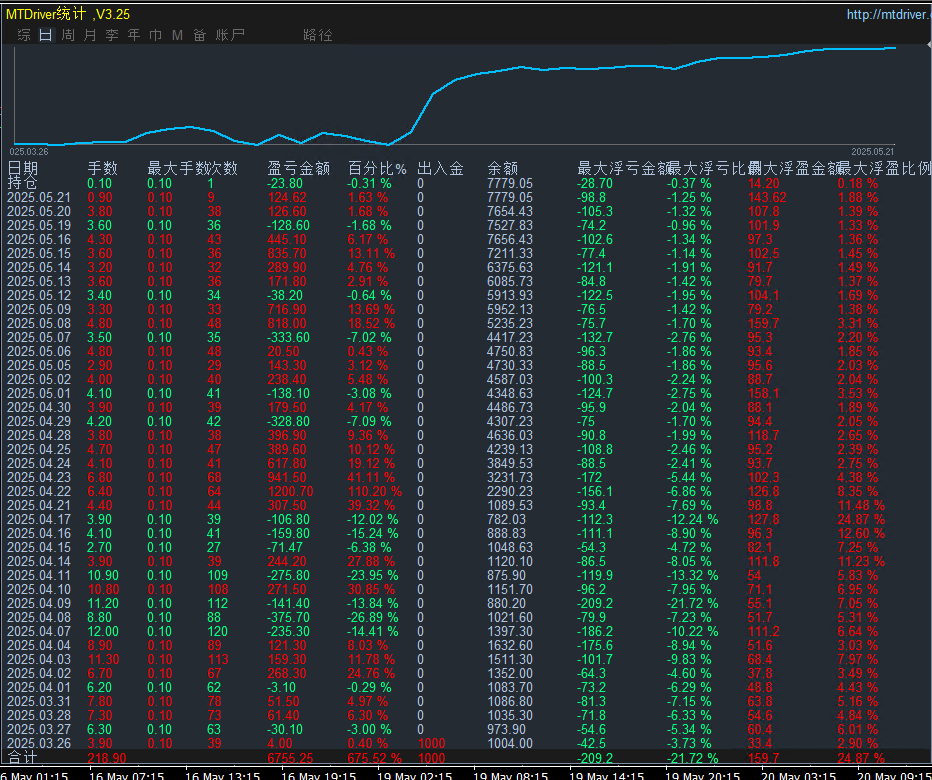Select the 季 quarterly tab
The image size is (932, 780).
(112, 35)
